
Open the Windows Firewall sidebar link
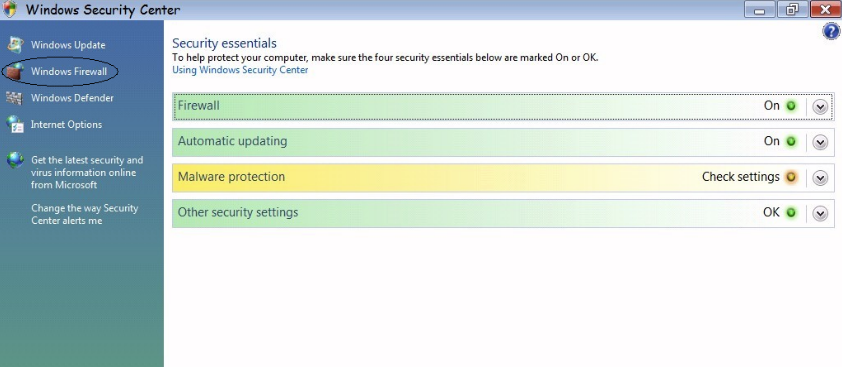coord(69,71)
